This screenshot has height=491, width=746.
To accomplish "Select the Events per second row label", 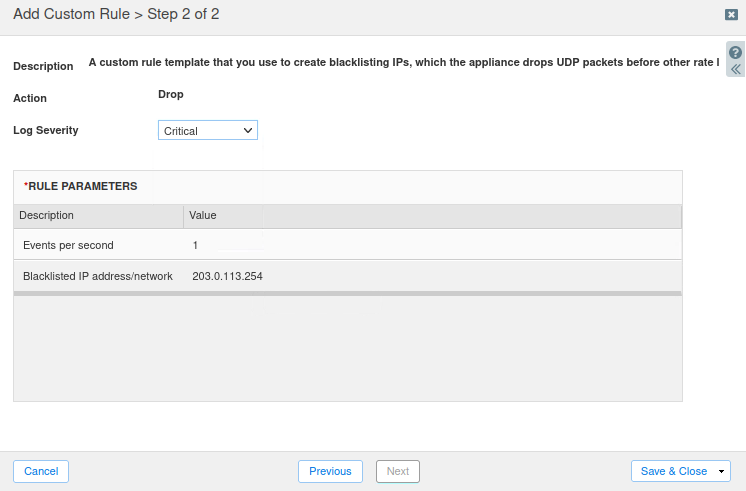I will [68, 245].
